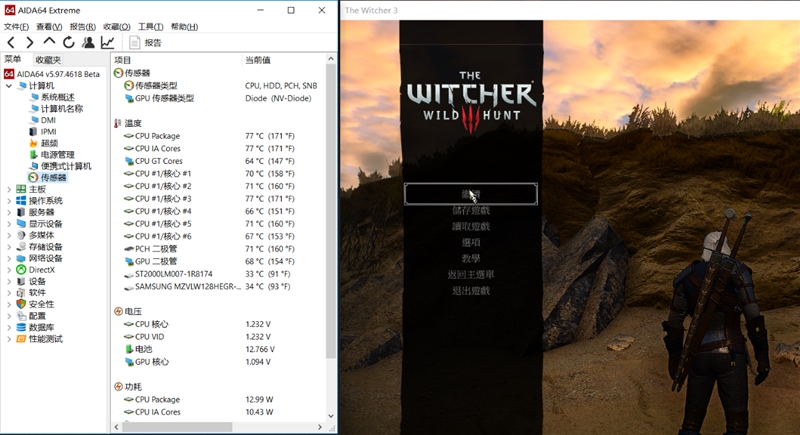This screenshot has width=800, height=435.
Task: Refresh the AIDA64 sensor readings
Action: 68,43
